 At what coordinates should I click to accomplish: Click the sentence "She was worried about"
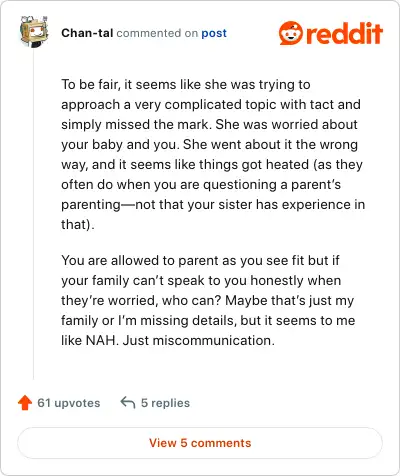point(286,124)
